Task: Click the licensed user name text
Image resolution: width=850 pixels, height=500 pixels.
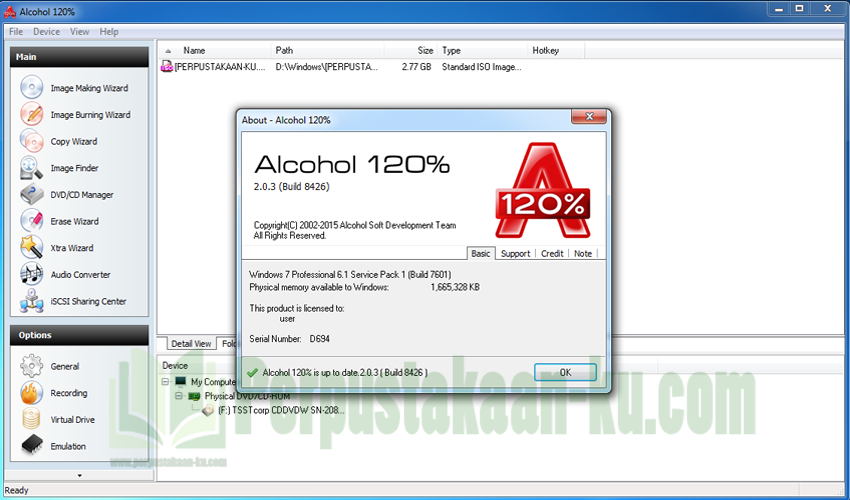Action: pos(287,319)
